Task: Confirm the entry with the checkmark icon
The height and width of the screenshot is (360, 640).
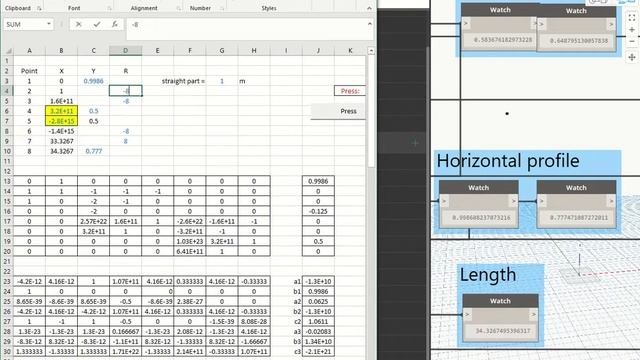Action: (97, 24)
